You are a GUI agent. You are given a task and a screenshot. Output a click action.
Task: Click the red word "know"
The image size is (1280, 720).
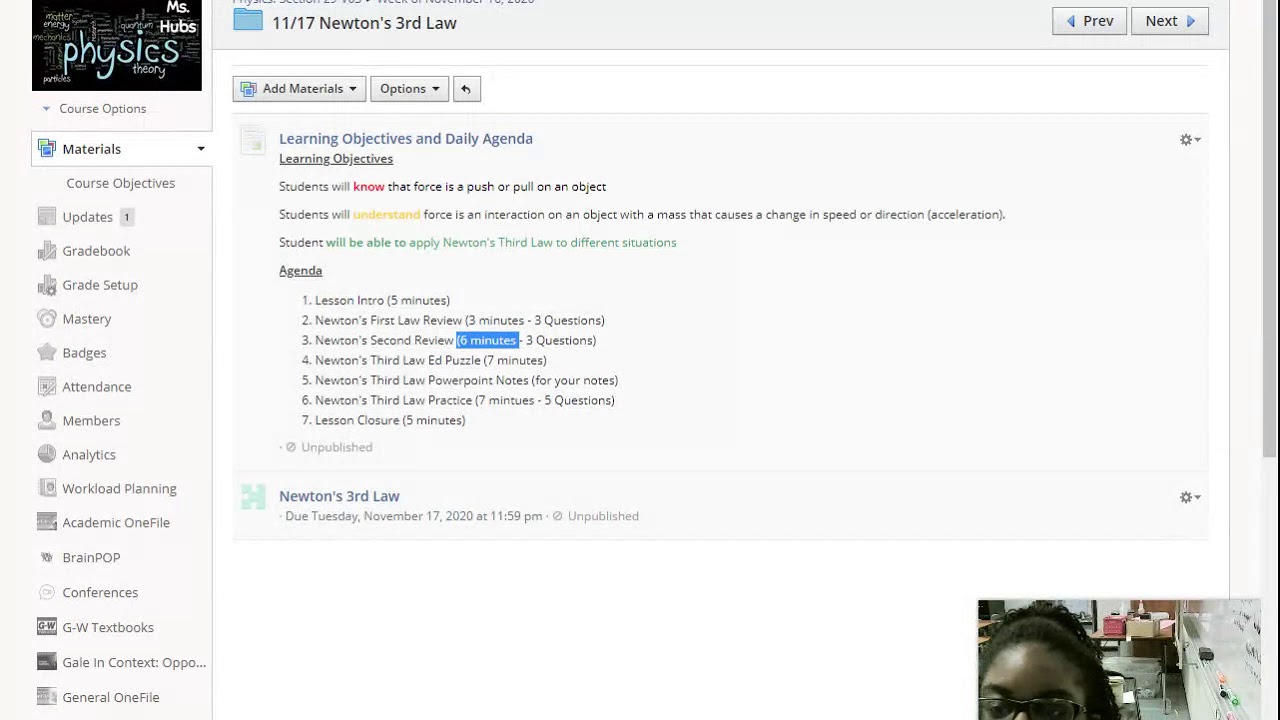click(x=369, y=187)
